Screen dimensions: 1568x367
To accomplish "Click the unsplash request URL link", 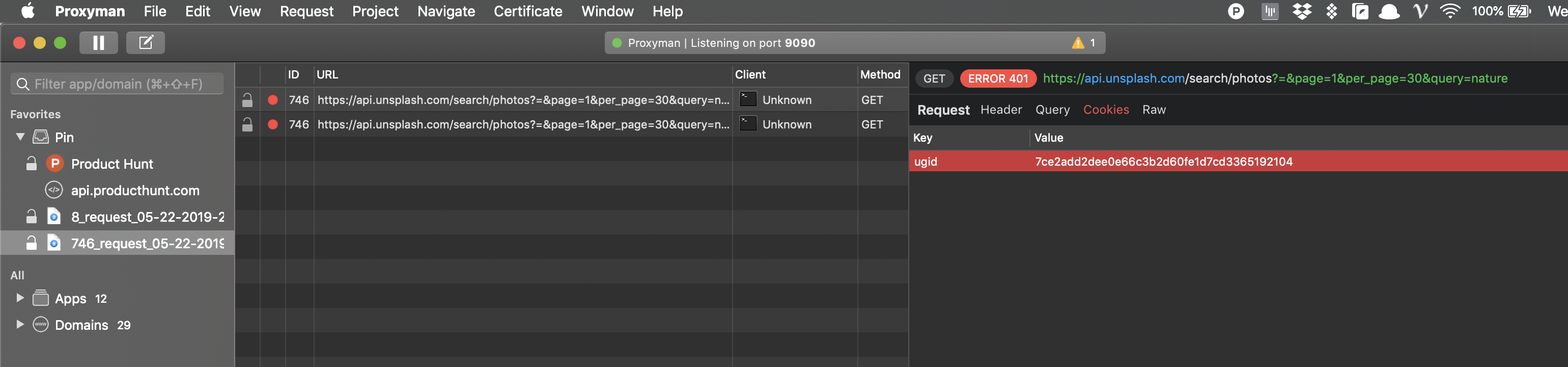I will [1275, 78].
